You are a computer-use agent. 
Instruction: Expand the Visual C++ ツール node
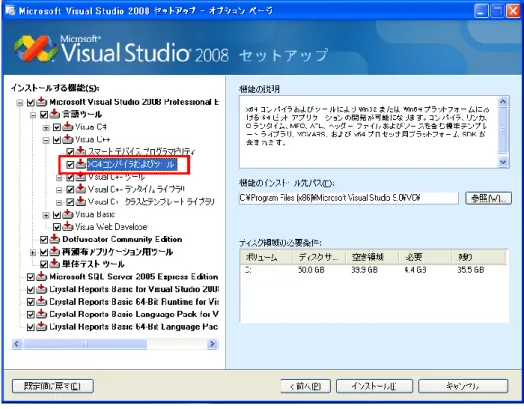tap(59, 178)
